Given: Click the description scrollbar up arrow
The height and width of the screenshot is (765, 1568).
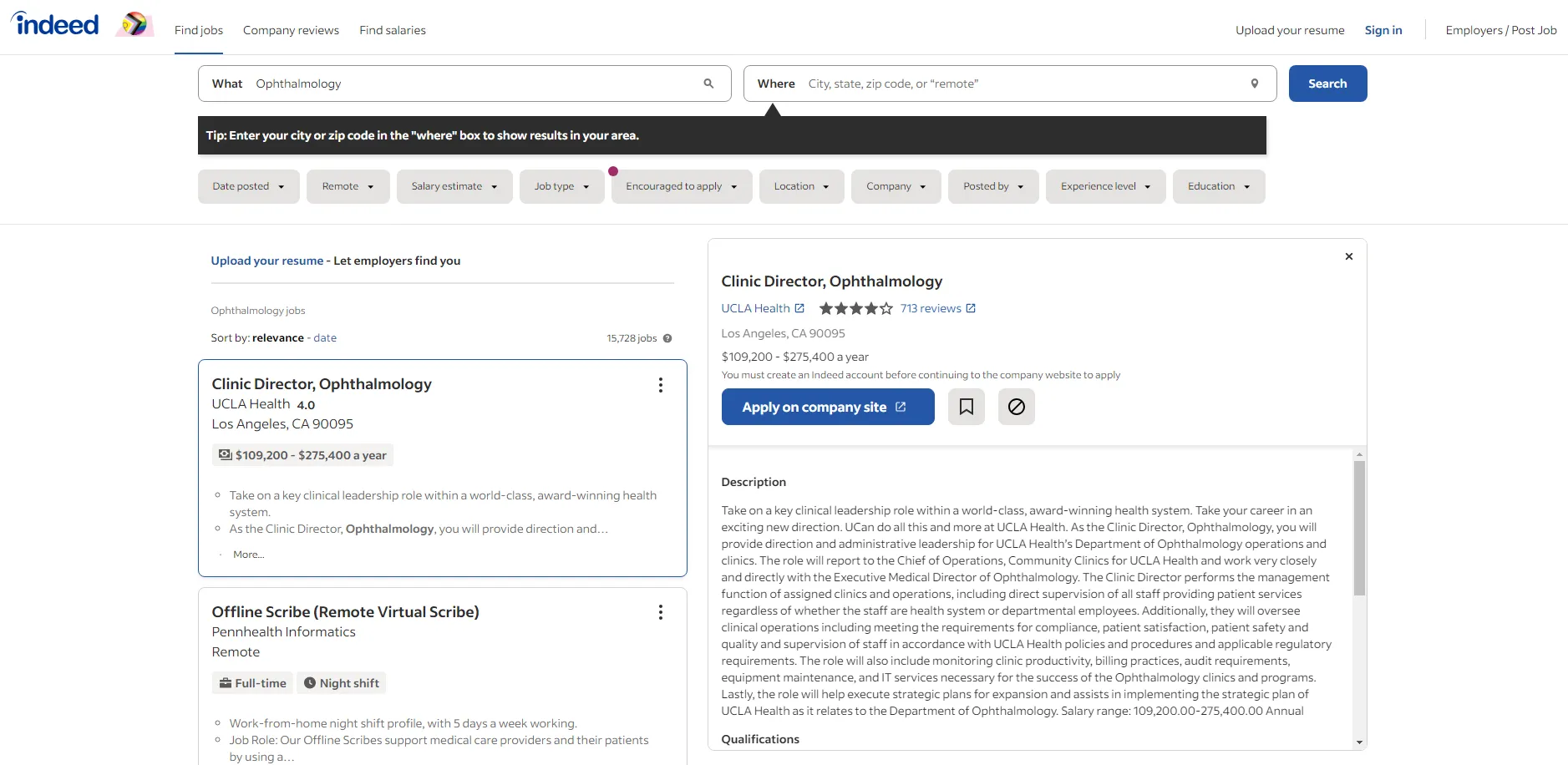Looking at the screenshot, I should pos(1359,454).
